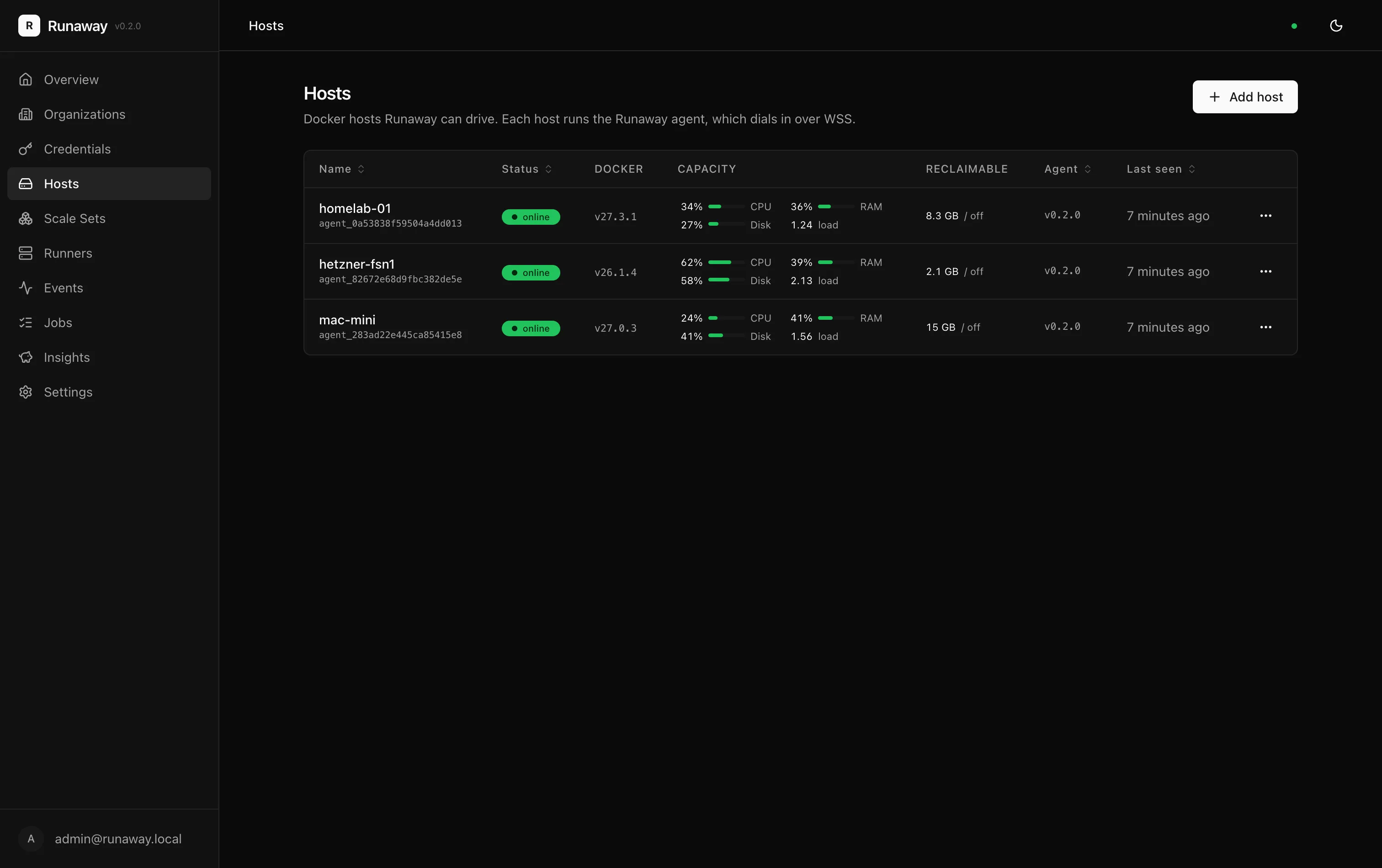
Task: Click the Hosts breadcrumb in the top bar
Action: tap(266, 26)
